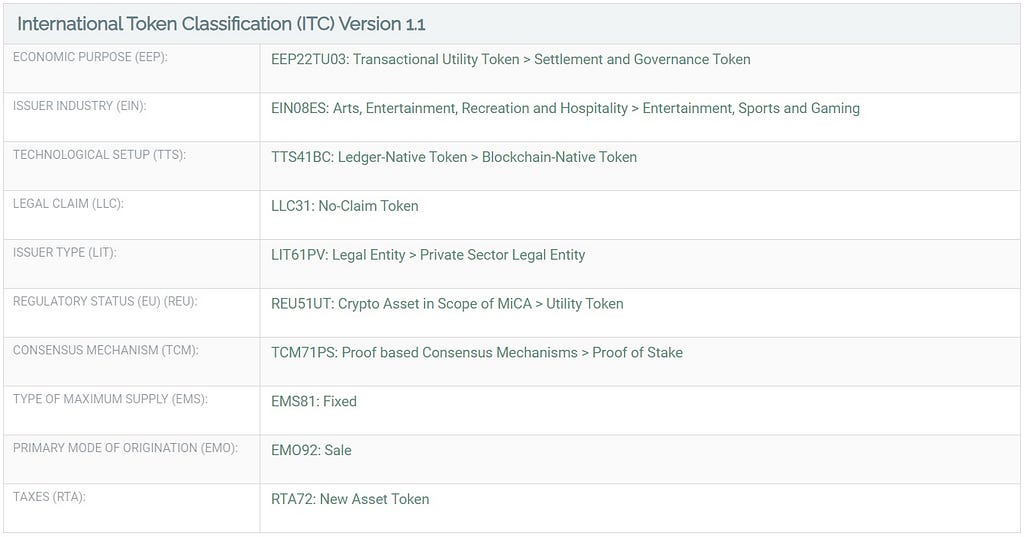Click the EMO92 Sale value
The width and height of the screenshot is (1024, 537).
tap(312, 451)
